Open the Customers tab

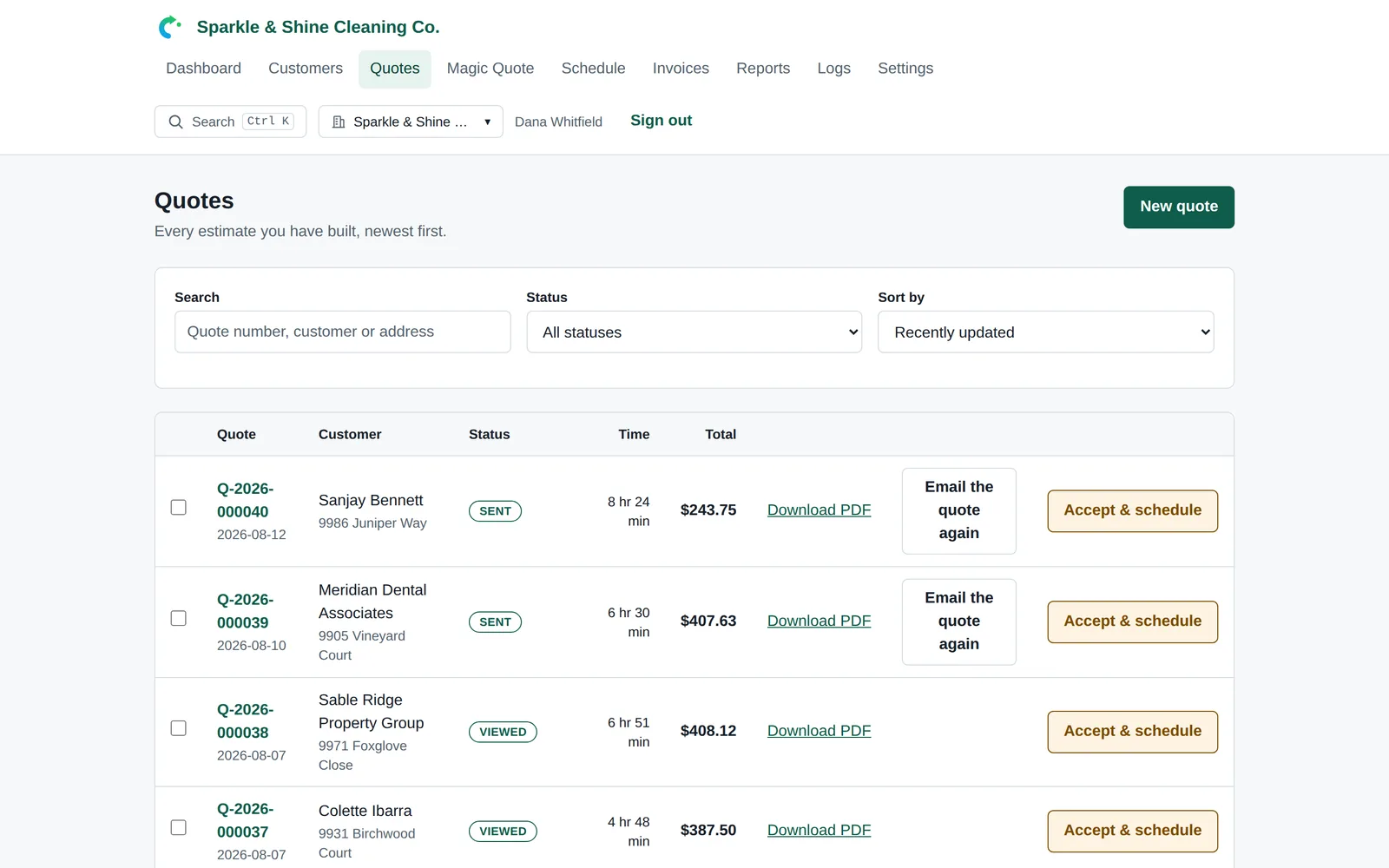[x=306, y=69]
